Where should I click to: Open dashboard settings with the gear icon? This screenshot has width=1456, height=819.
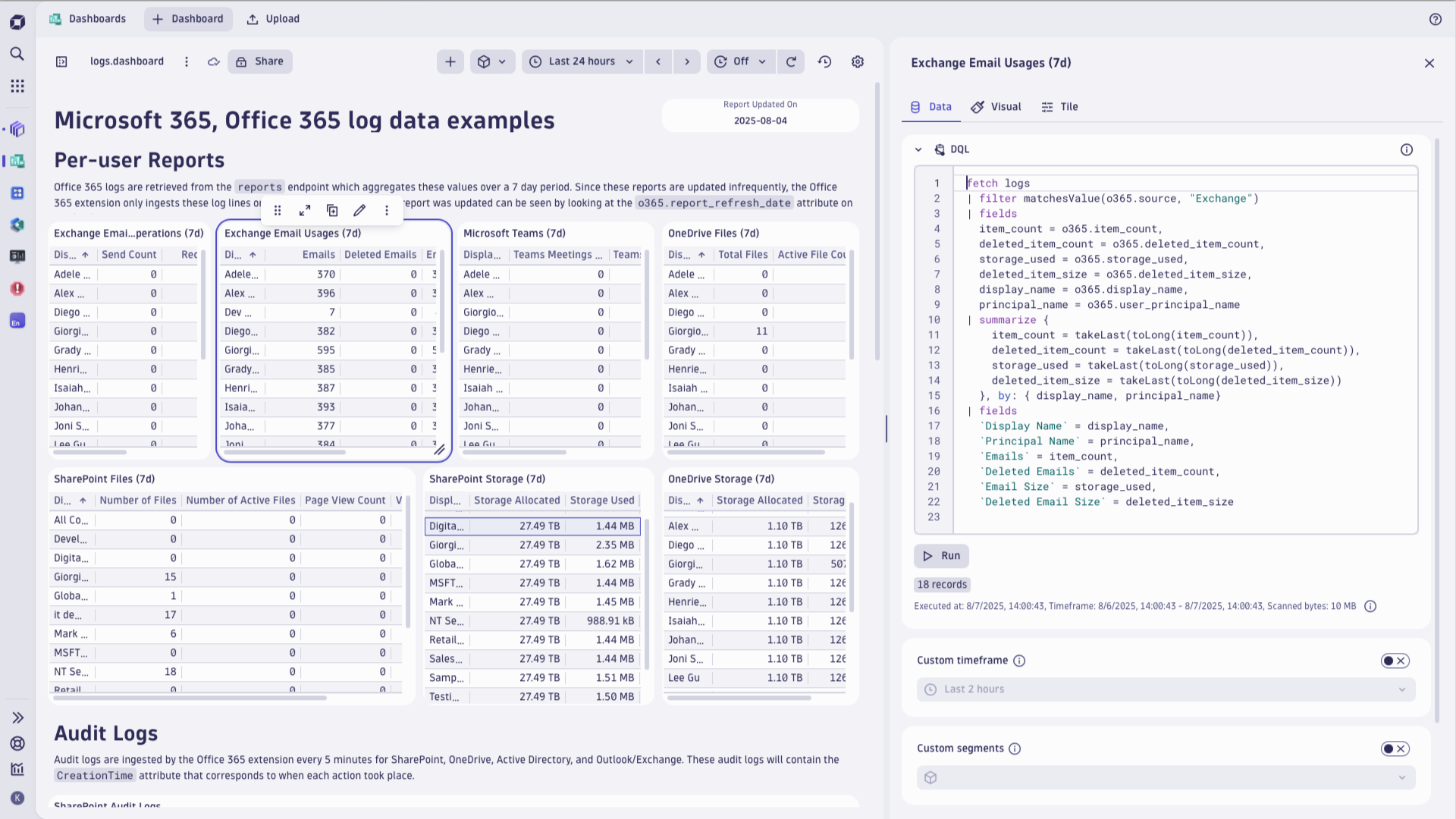pos(858,61)
